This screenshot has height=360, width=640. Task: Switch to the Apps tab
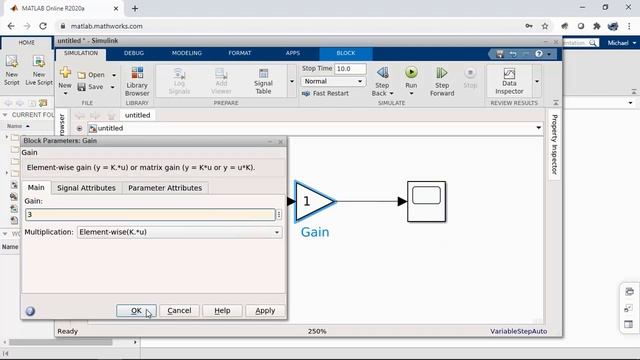point(293,53)
